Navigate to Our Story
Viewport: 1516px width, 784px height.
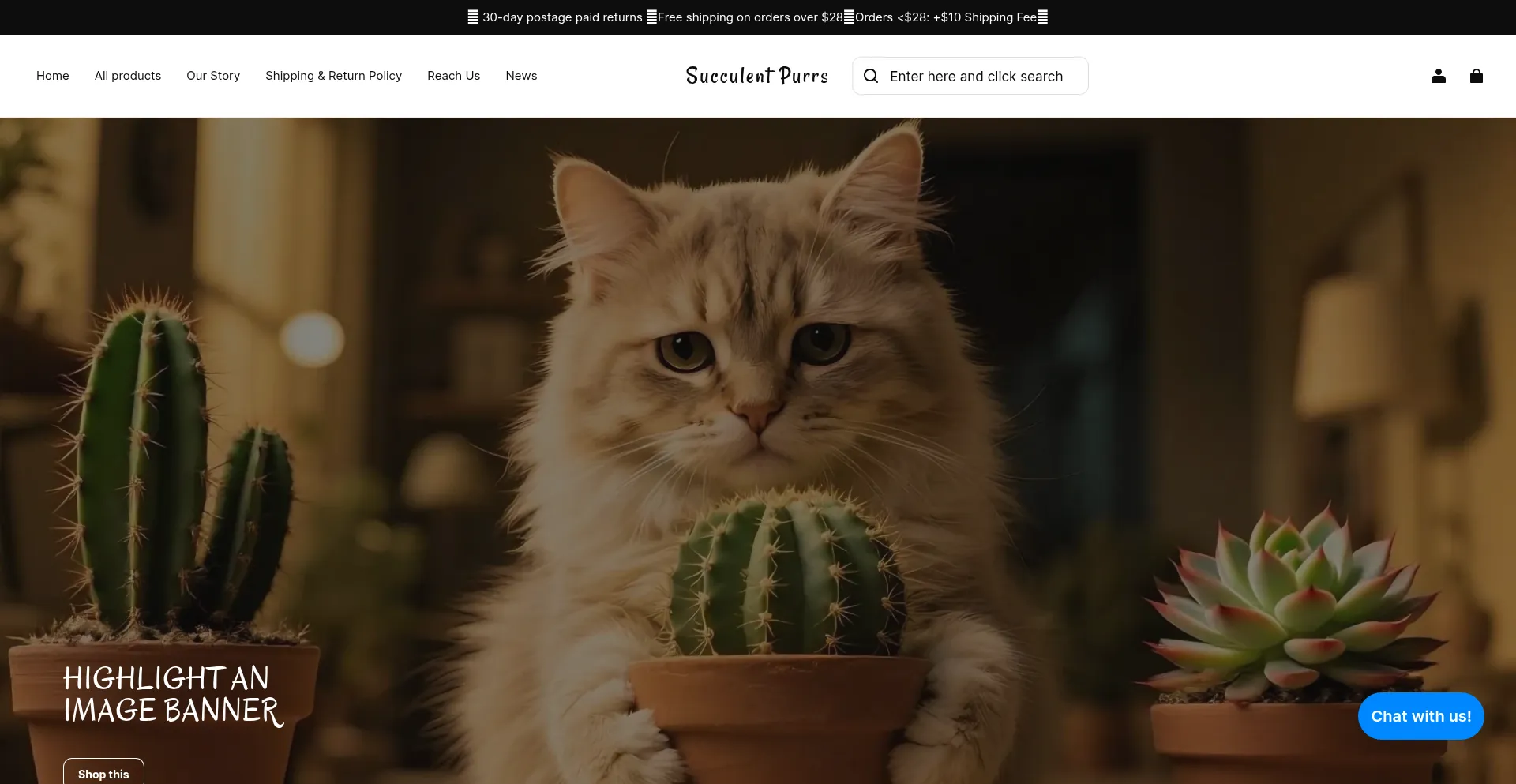tap(213, 76)
